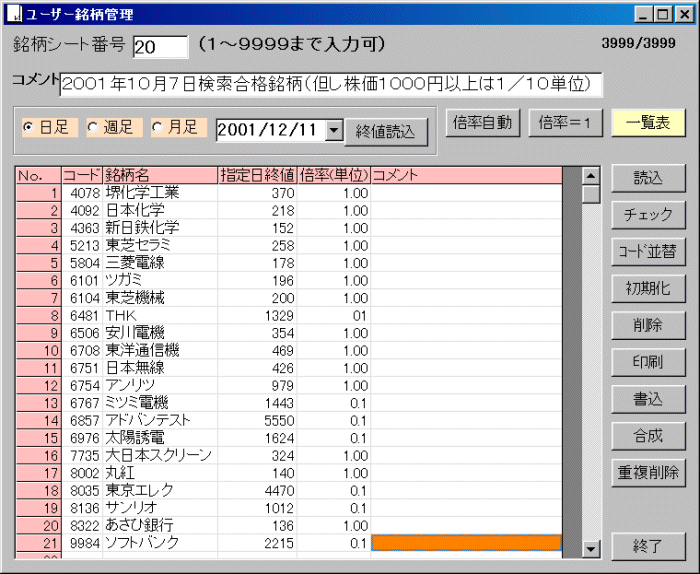The image size is (700, 574).
Task: Open the 一覧表 list view button
Action: (648, 123)
